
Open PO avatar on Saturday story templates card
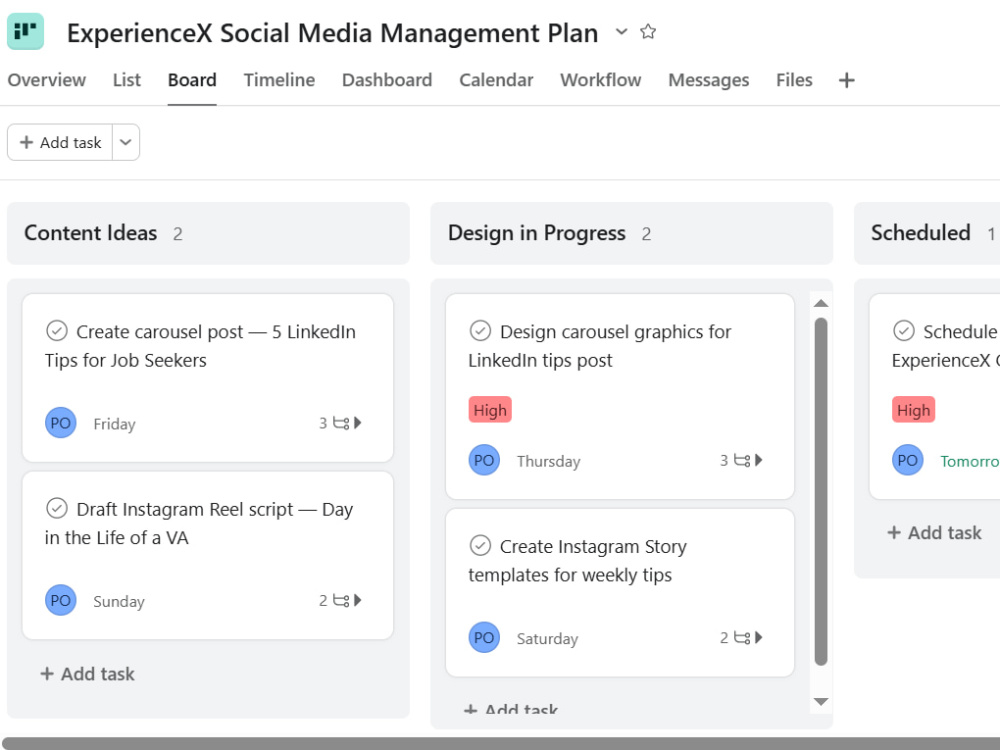coord(484,637)
